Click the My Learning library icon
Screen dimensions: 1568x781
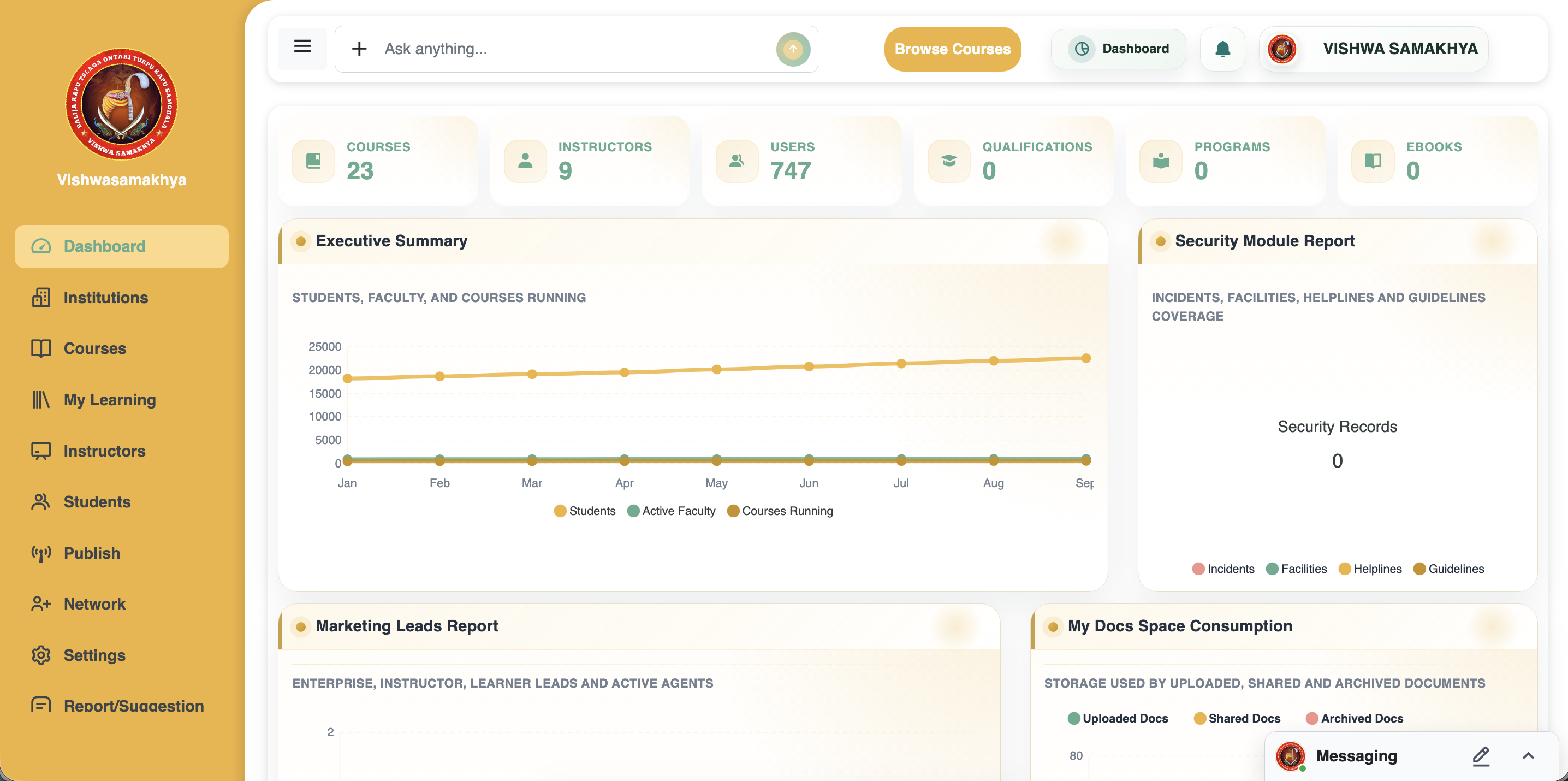pos(41,399)
